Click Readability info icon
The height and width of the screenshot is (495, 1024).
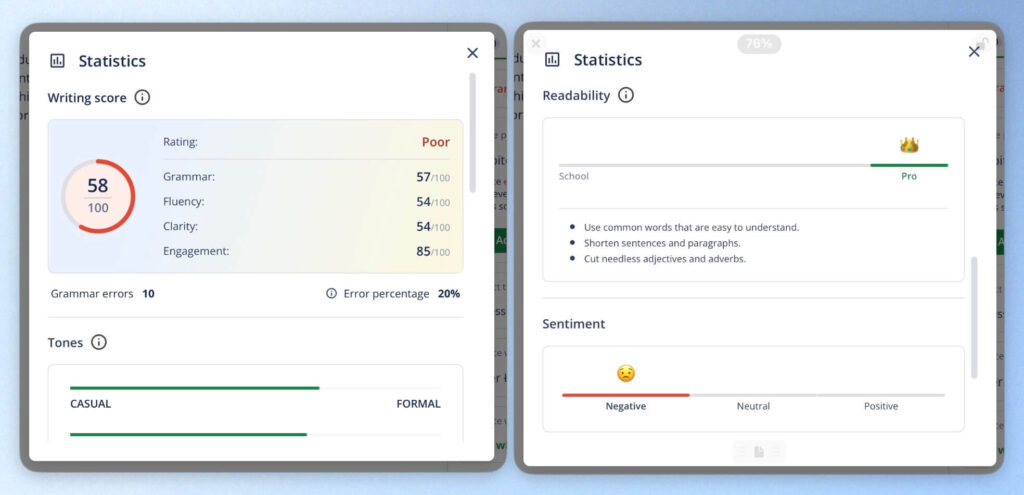point(626,95)
